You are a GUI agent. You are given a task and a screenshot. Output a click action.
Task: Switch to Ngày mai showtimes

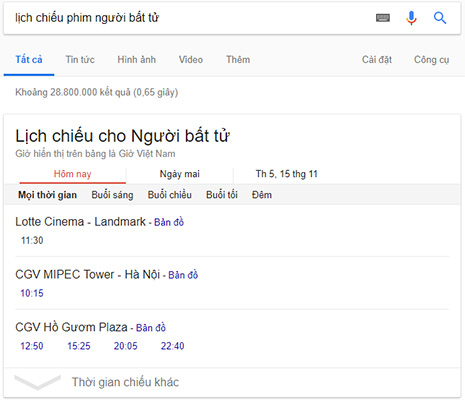180,174
